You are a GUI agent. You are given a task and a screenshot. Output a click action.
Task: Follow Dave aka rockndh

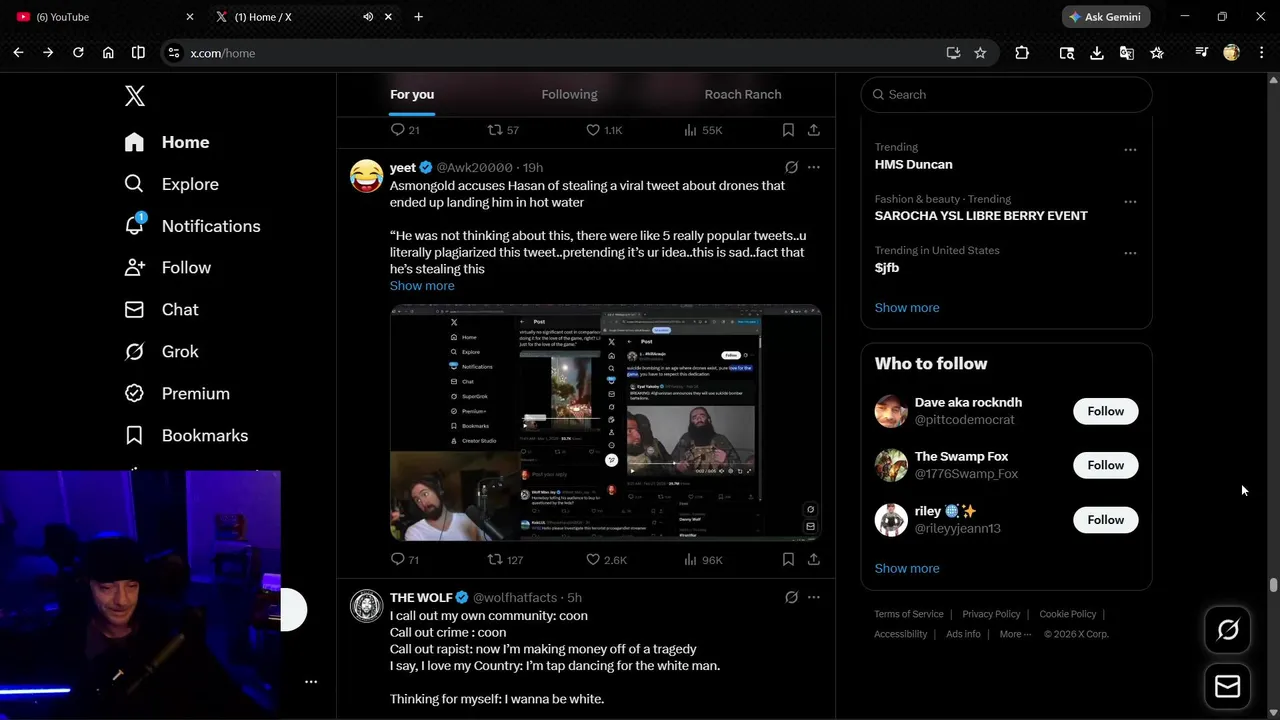1106,411
